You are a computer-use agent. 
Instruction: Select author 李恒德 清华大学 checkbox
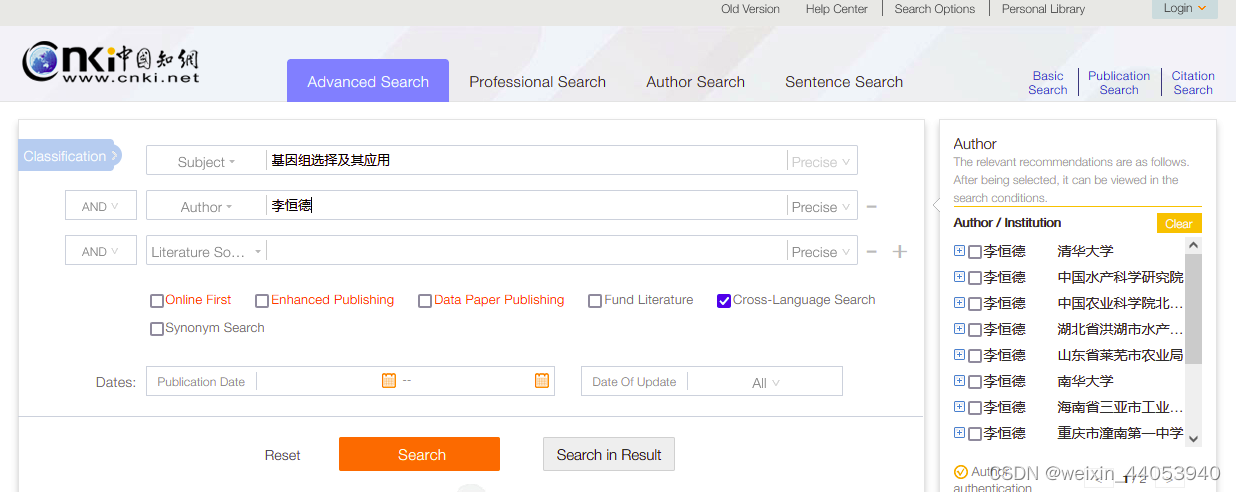click(975, 252)
